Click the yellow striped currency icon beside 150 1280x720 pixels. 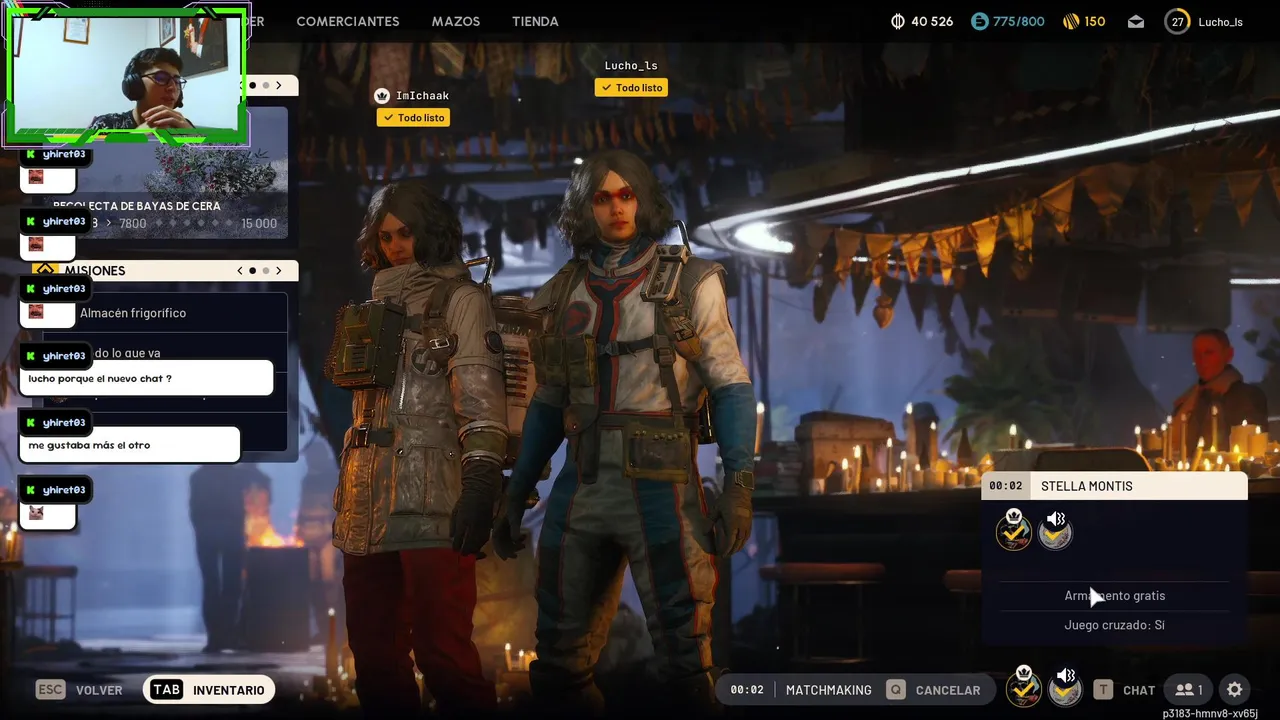click(x=1071, y=21)
